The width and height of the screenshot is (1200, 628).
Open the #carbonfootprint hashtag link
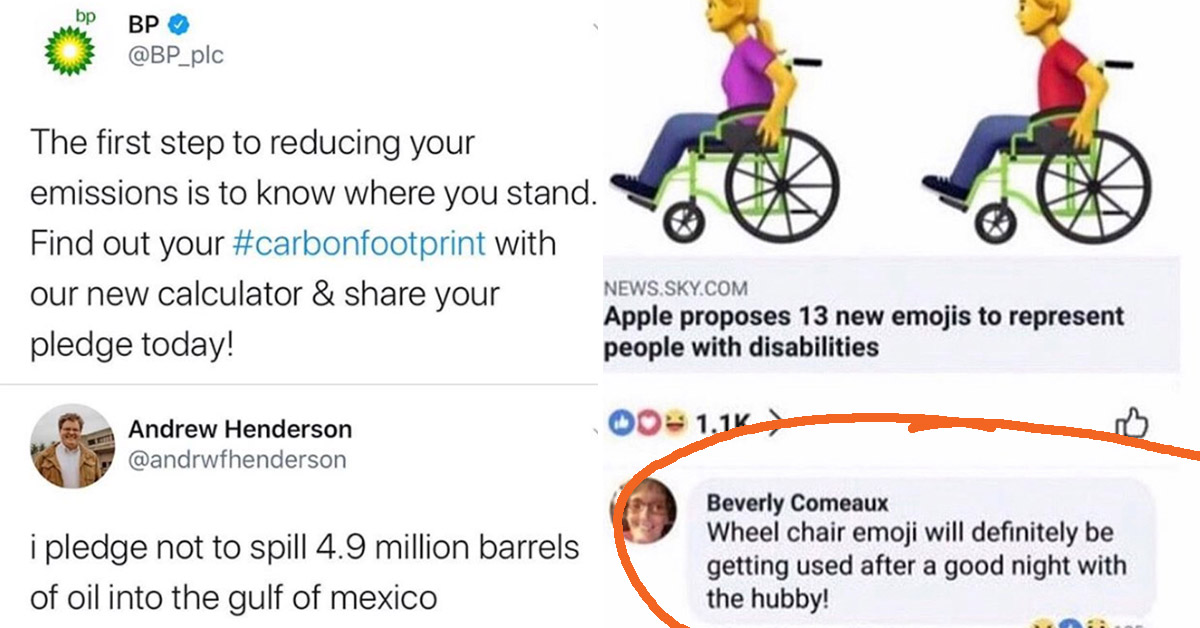[x=359, y=244]
